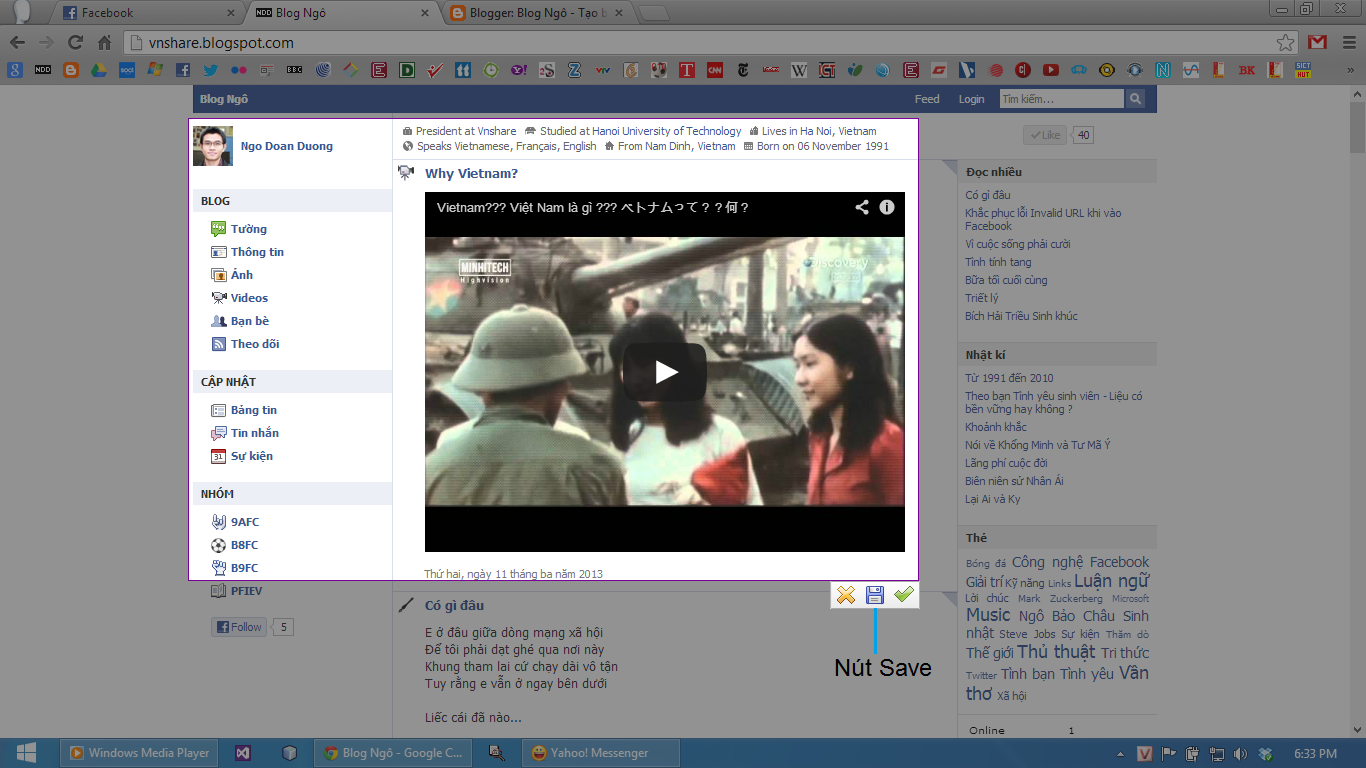Screen dimensions: 1366x768
Task: Click the Luận ngữ tag
Action: (1112, 581)
